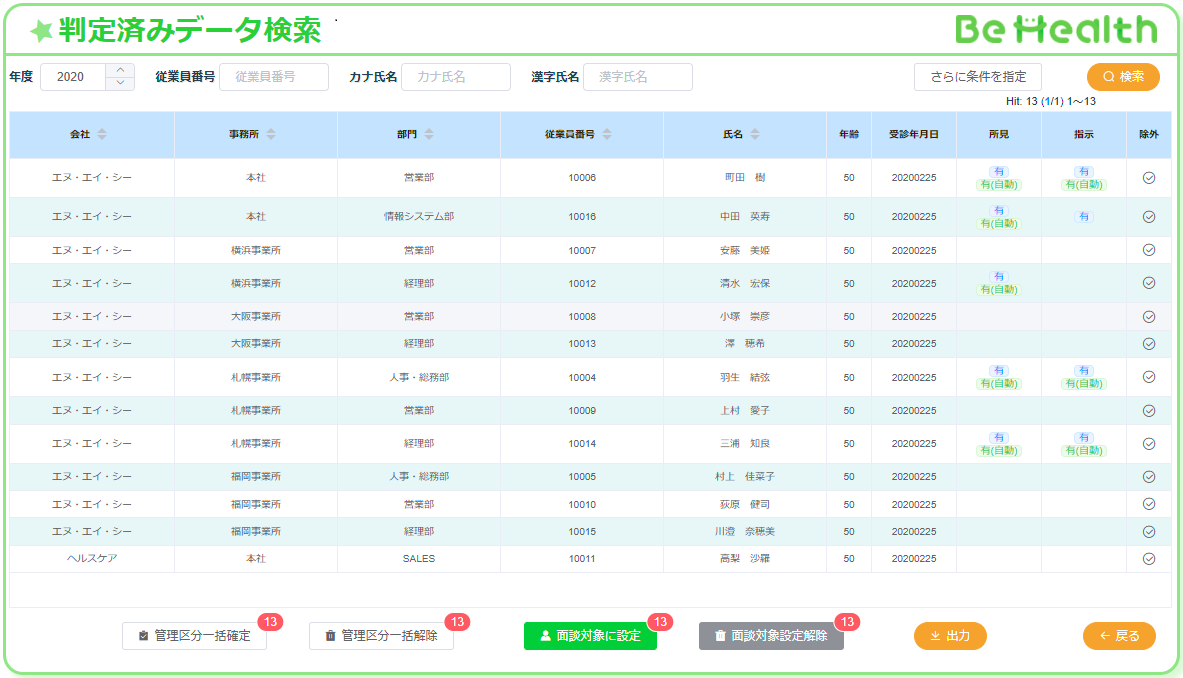
Task: Toggle 除外 check in ヘルスケア 10011 row
Action: coord(1148,558)
